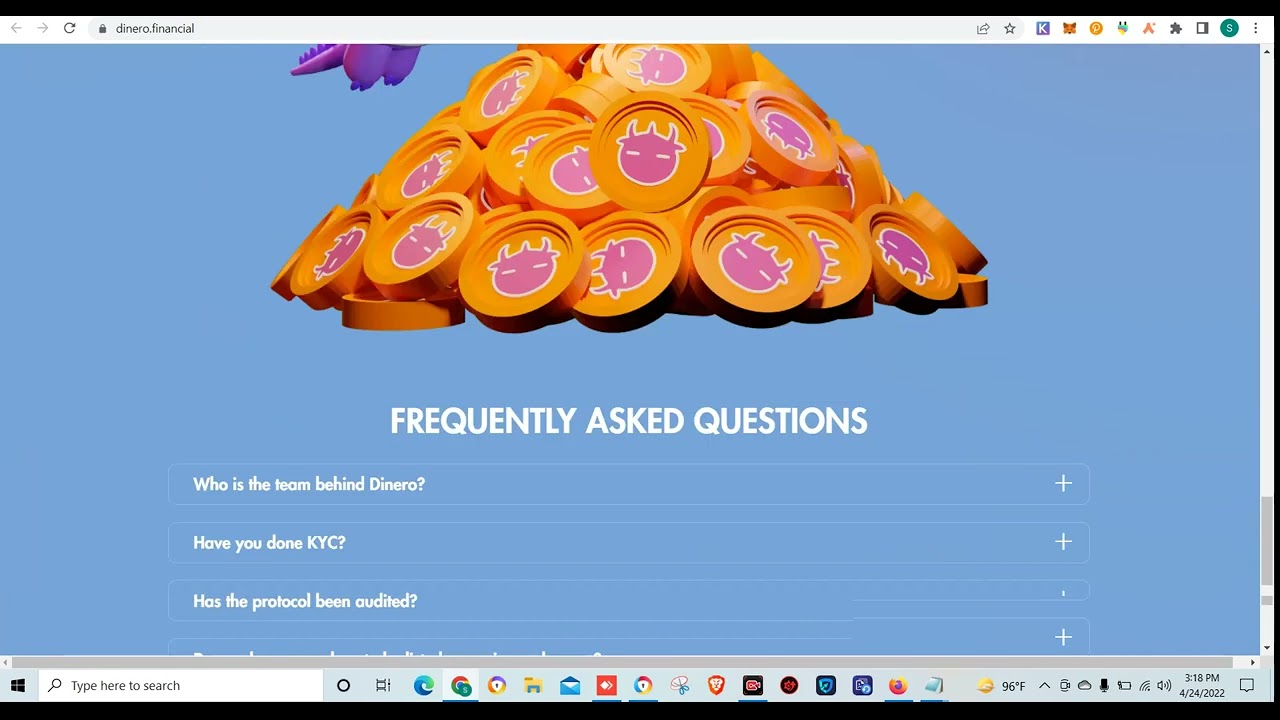Click the taskbar search box

[181, 685]
